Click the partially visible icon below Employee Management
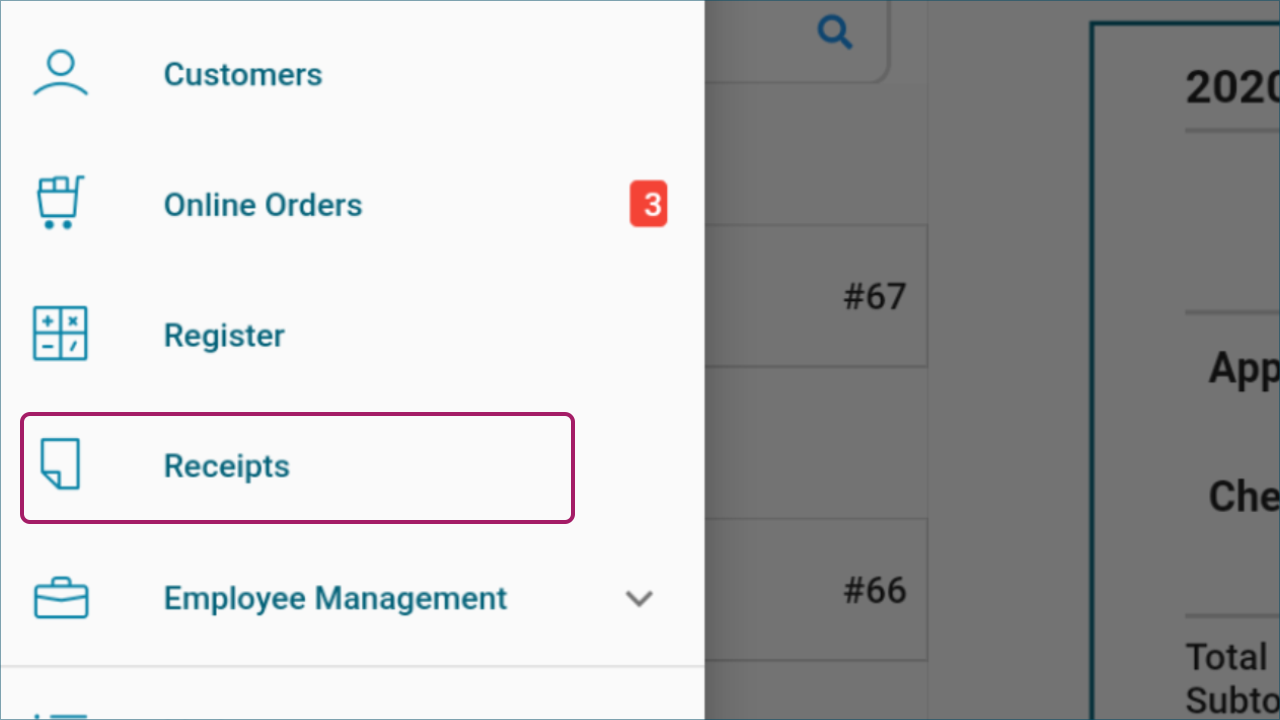1280x720 pixels. [60, 714]
